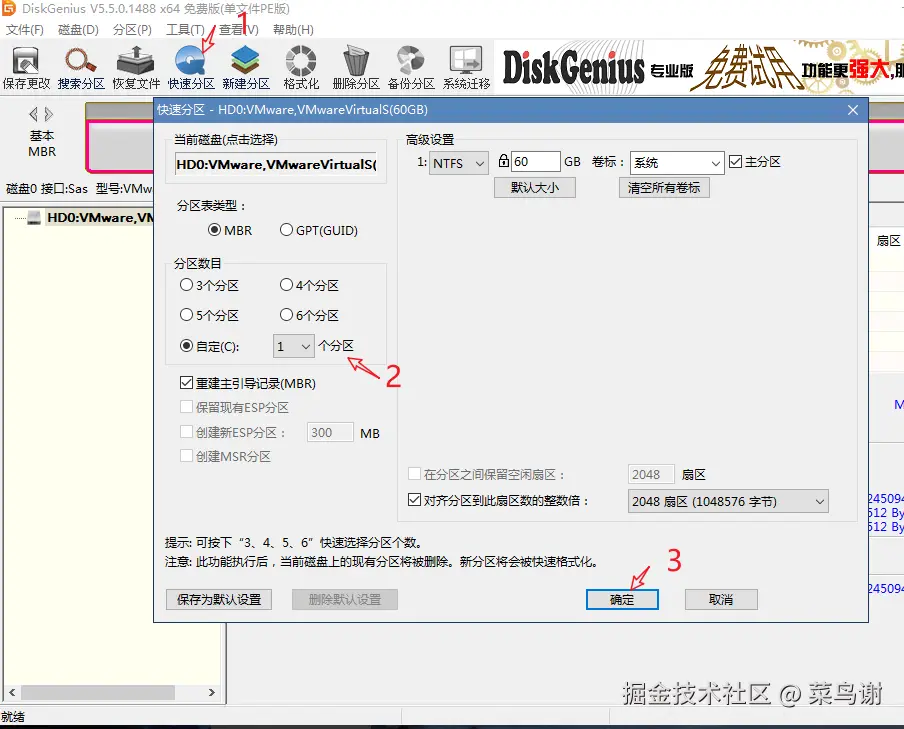Click the 扇区 column header in background window

(888, 241)
